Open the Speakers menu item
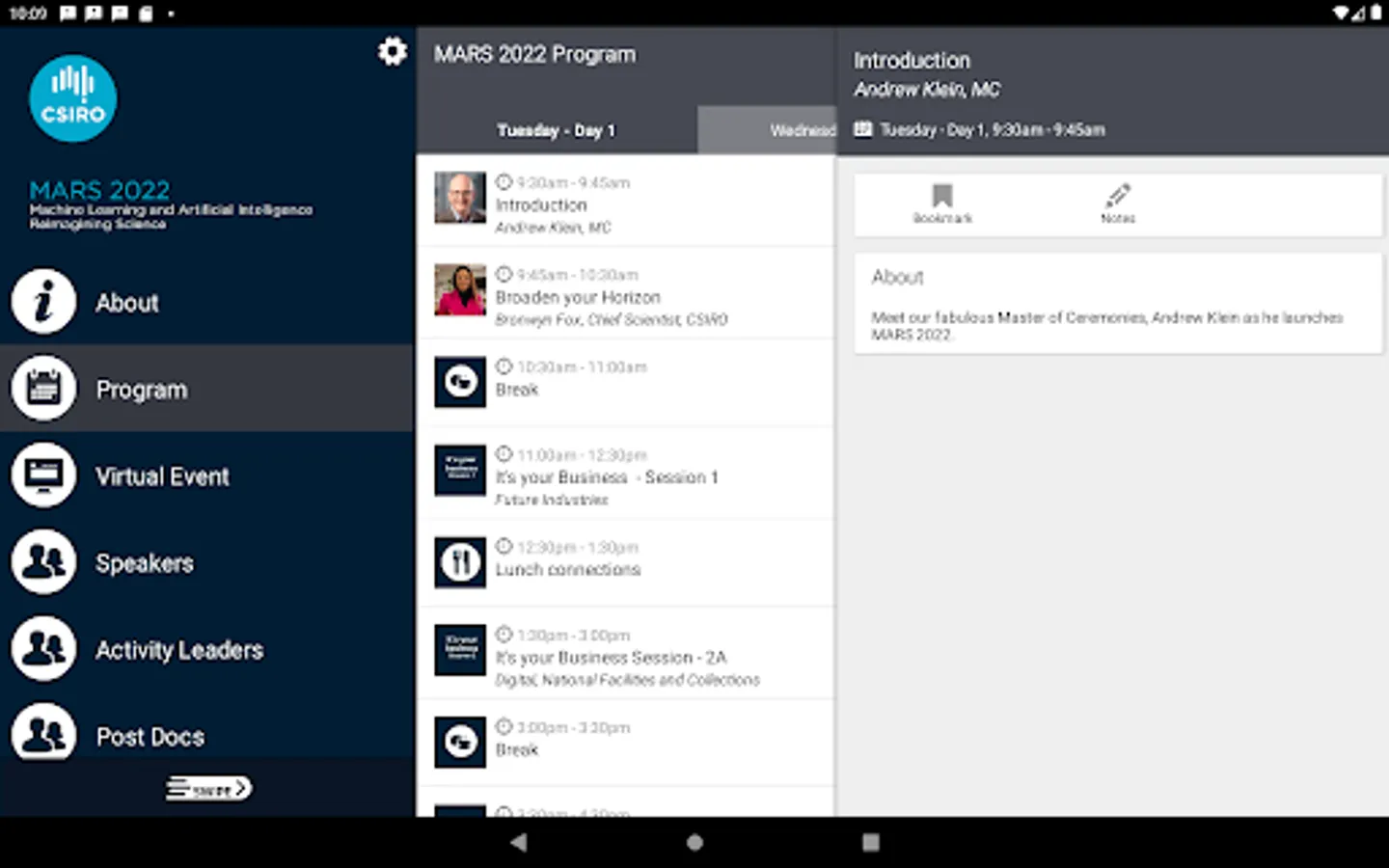This screenshot has width=1389, height=868. pos(207,562)
